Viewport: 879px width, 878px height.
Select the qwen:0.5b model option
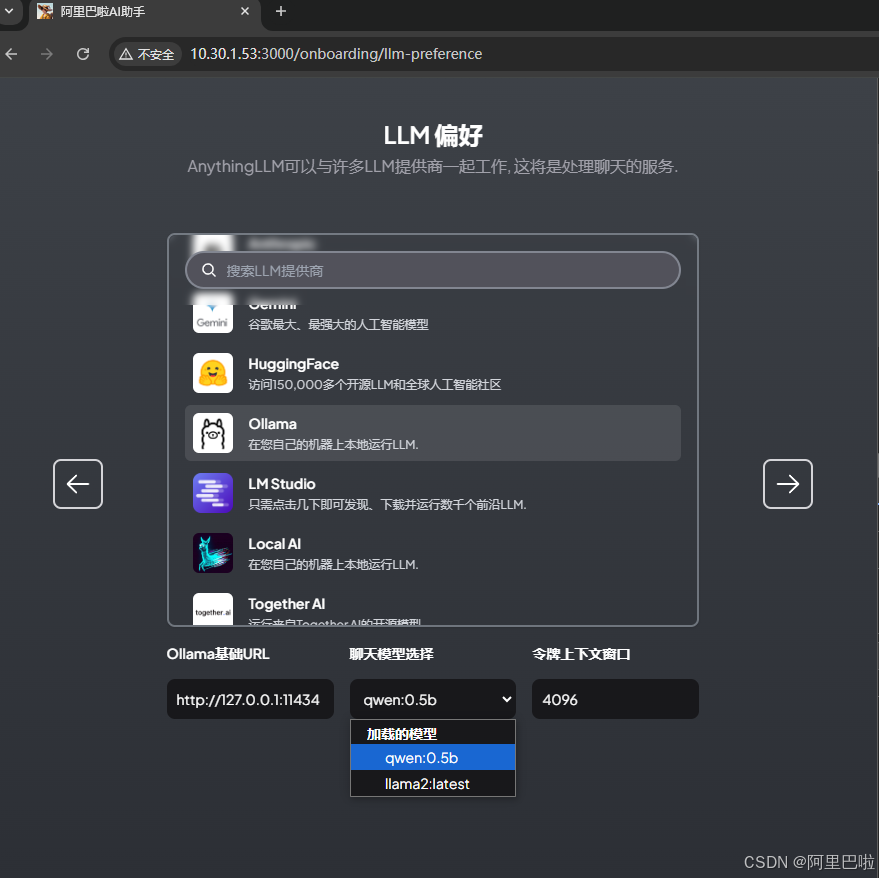(432, 757)
